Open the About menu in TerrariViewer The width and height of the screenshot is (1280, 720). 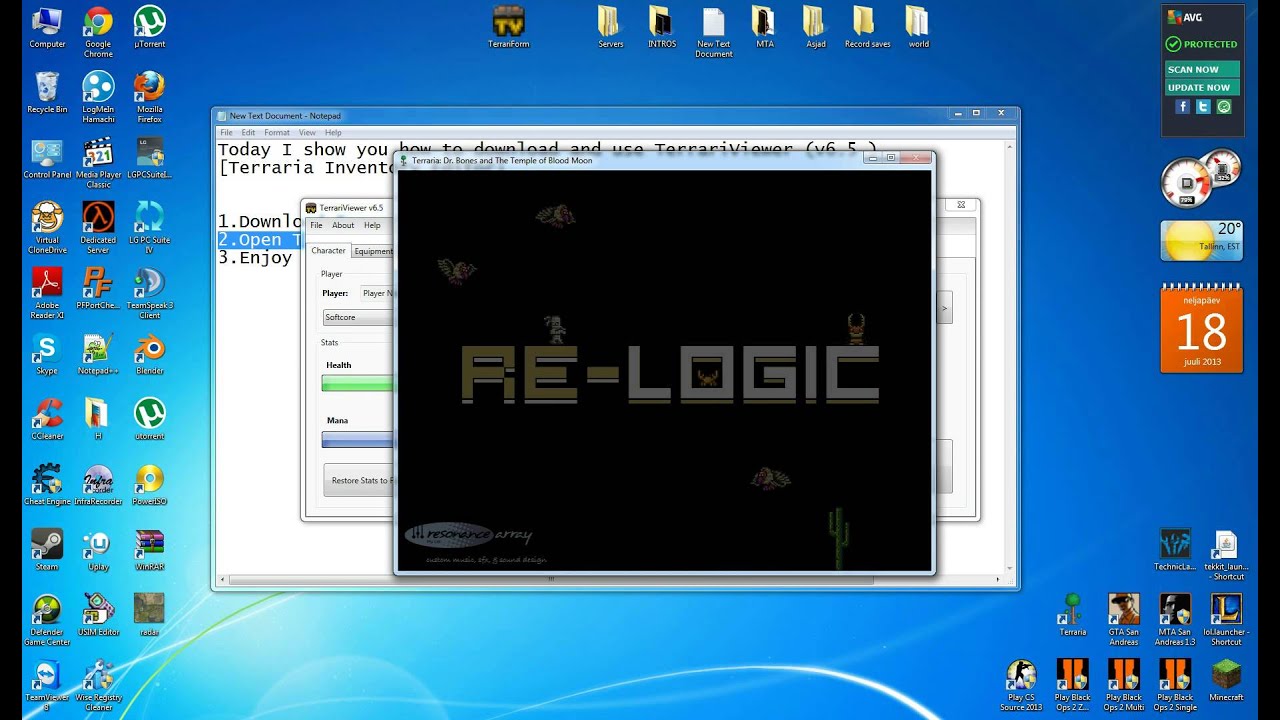343,225
